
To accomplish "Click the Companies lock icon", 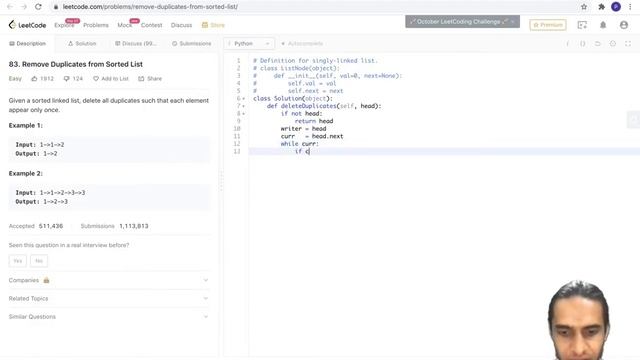I will click(x=46, y=280).
